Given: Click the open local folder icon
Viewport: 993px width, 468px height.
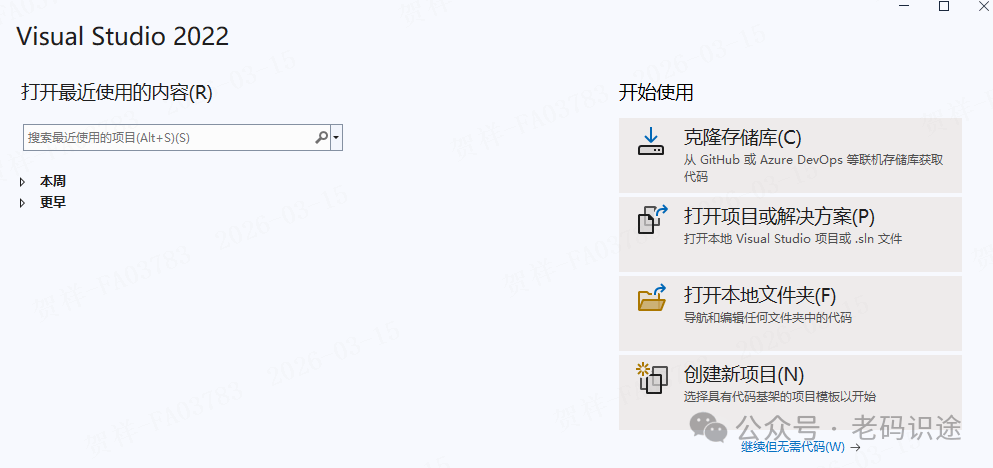Looking at the screenshot, I should coord(652,298).
